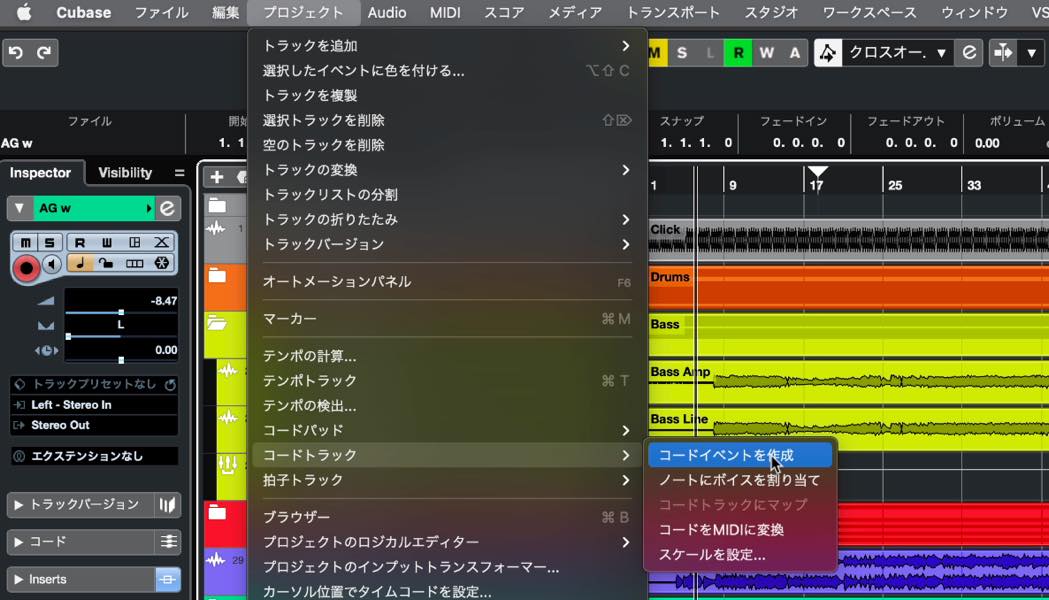This screenshot has width=1049, height=600.
Task: Choose オートメーションパネル menu entry
Action: [x=447, y=282]
